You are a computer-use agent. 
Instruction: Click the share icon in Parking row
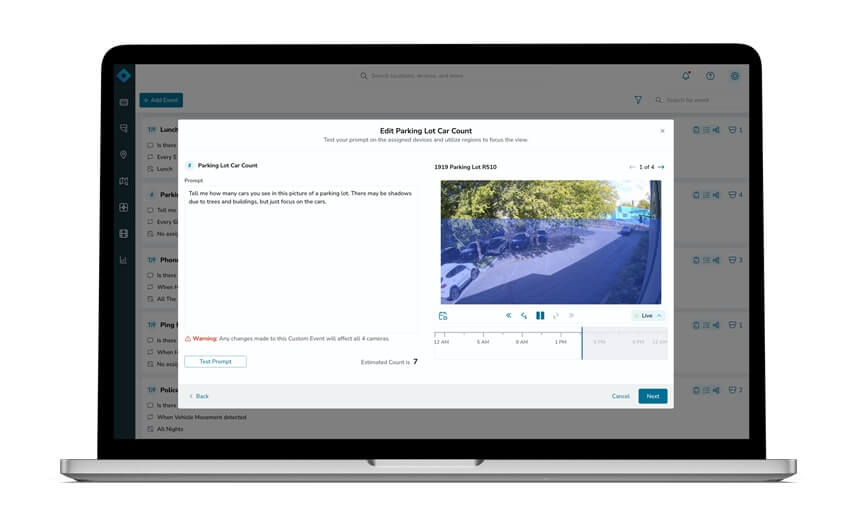coord(716,195)
